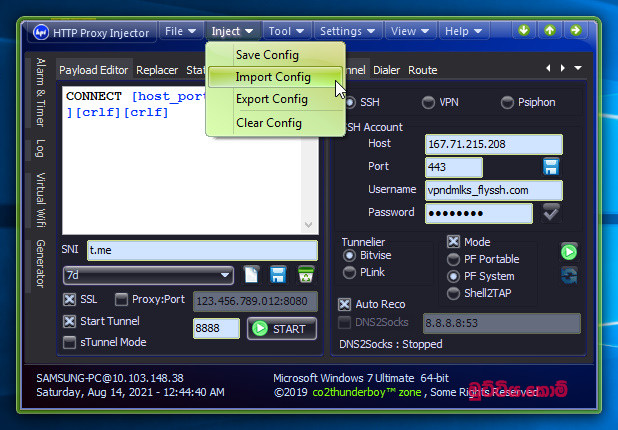Click the blue refresh icon beside PF System
Viewport: 618px width, 430px height.
(x=569, y=275)
